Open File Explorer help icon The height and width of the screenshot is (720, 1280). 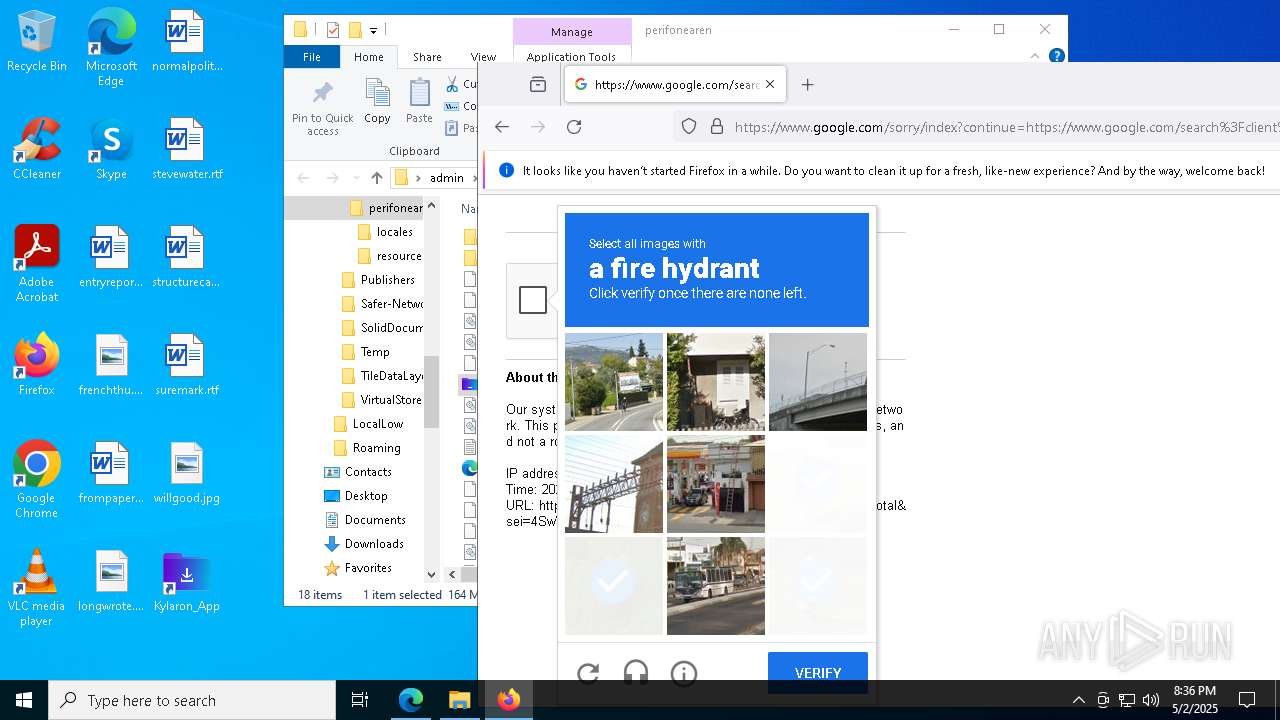(x=1057, y=57)
